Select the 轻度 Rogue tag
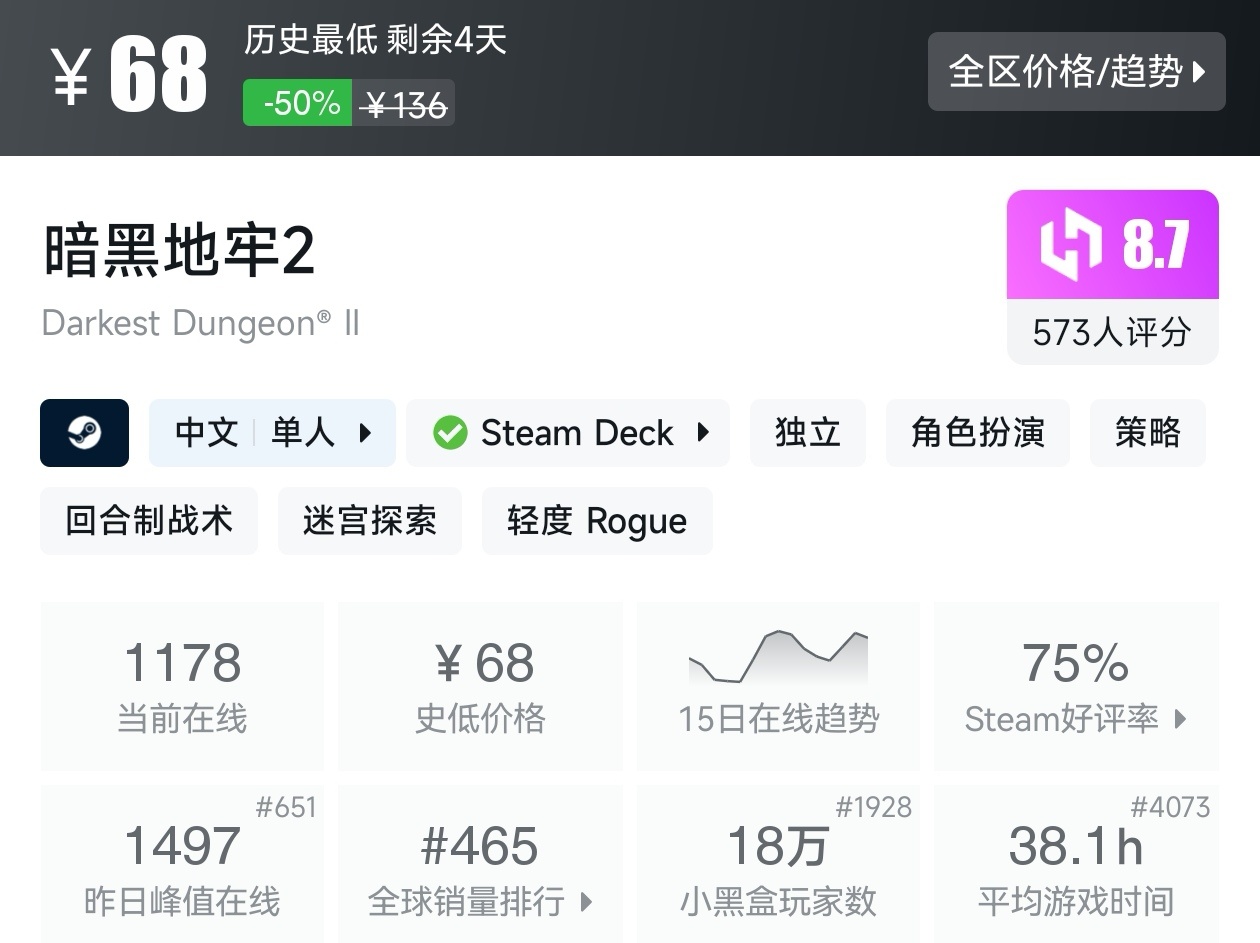1260x943 pixels. pyautogui.click(x=596, y=520)
